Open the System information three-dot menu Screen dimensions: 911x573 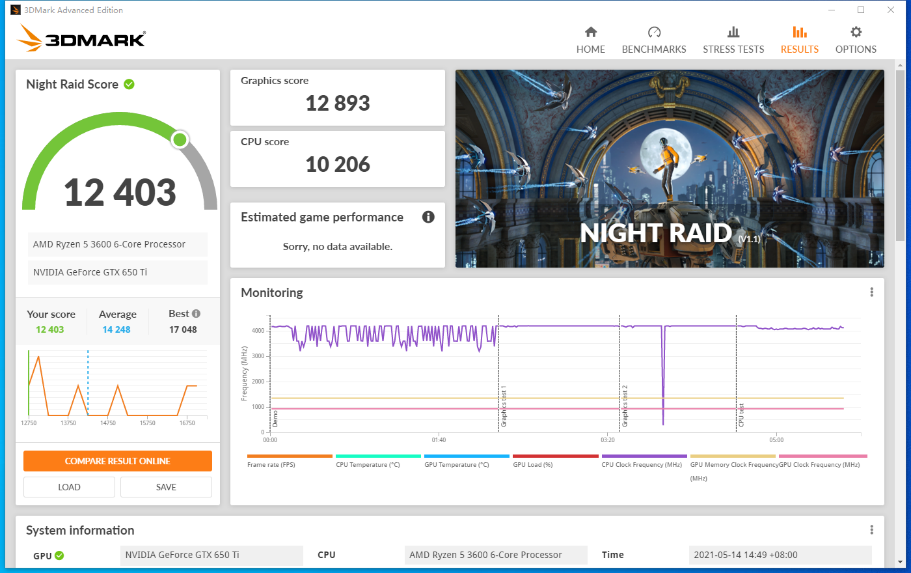[871, 530]
